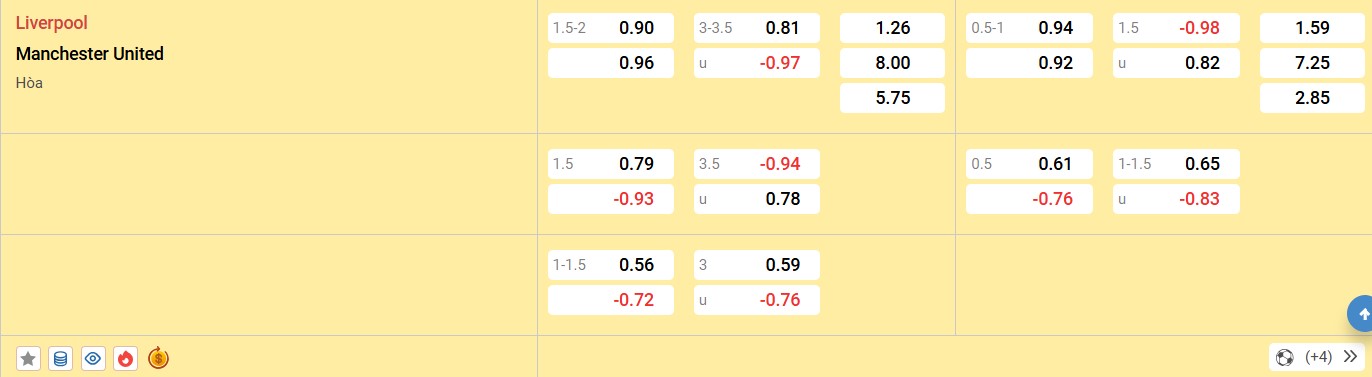Expand more markets with double chevron
The height and width of the screenshot is (377, 1372).
coord(1350,357)
